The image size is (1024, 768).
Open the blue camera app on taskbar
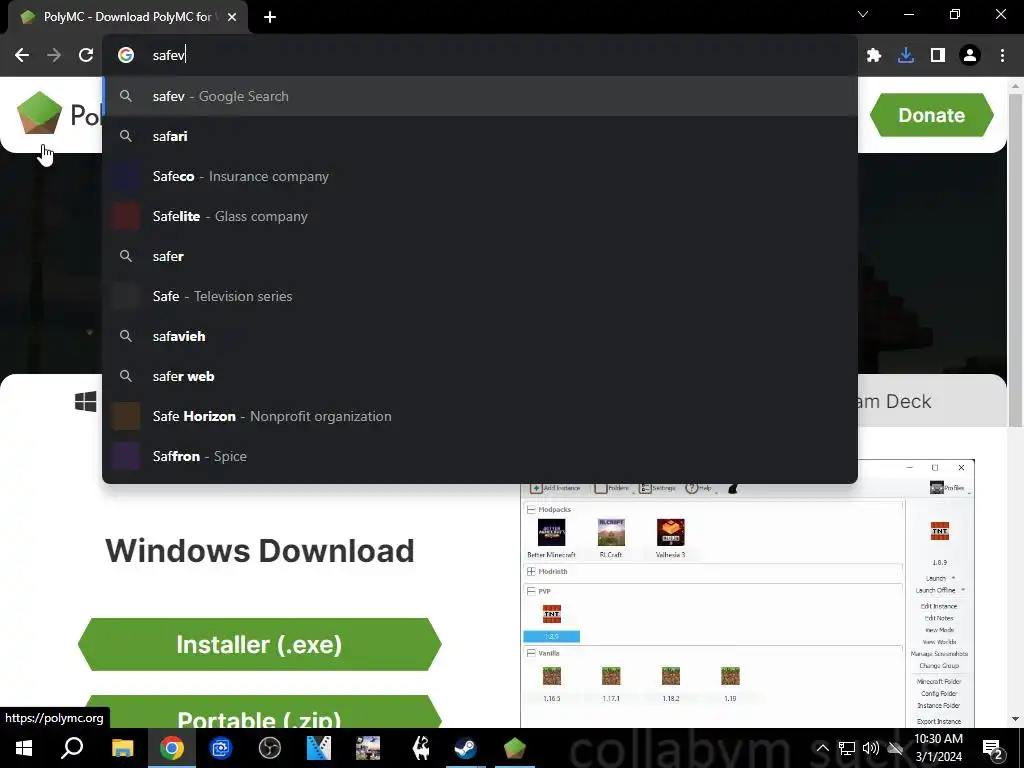(x=221, y=748)
